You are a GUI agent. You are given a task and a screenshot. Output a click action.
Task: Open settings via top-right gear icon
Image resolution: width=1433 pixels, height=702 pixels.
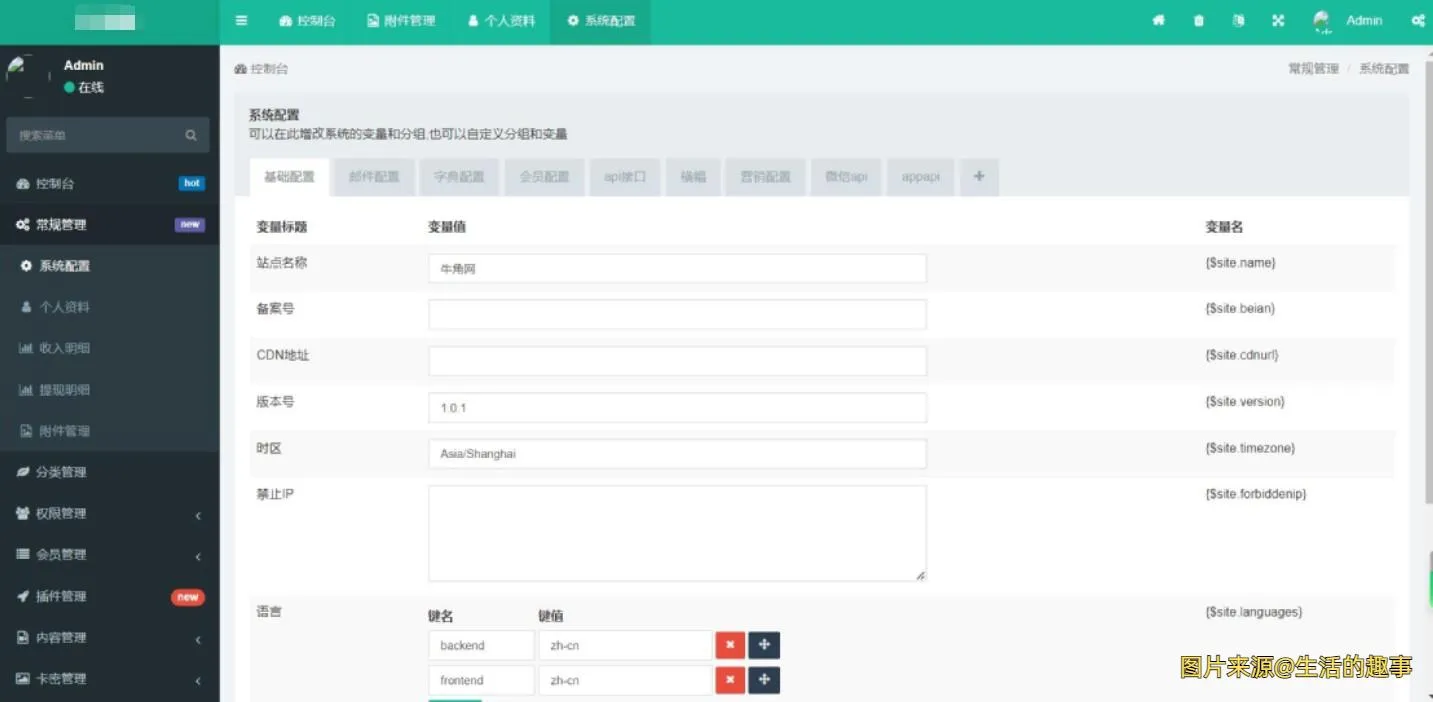pos(1417,20)
